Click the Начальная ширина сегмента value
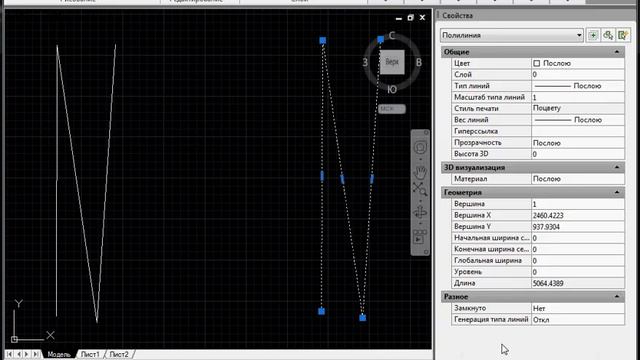This screenshot has width=640, height=360. 578,238
